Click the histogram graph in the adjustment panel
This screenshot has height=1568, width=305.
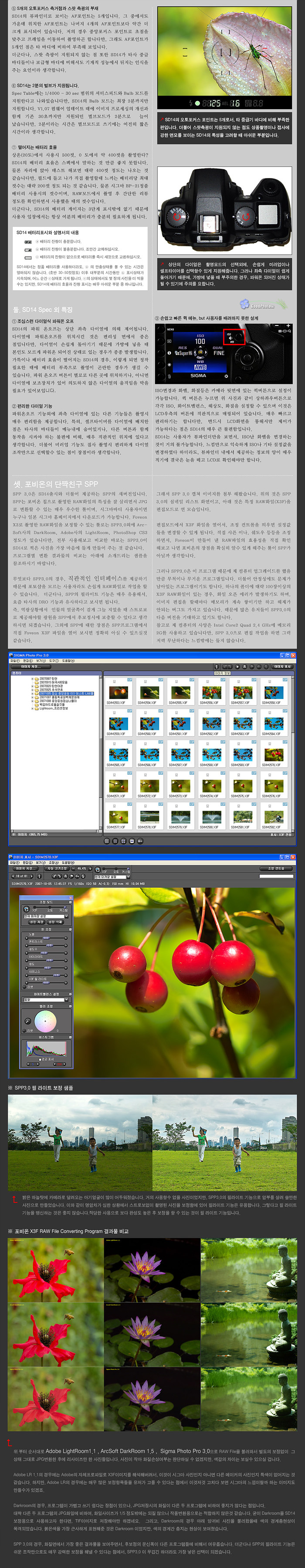tap(46, 1049)
